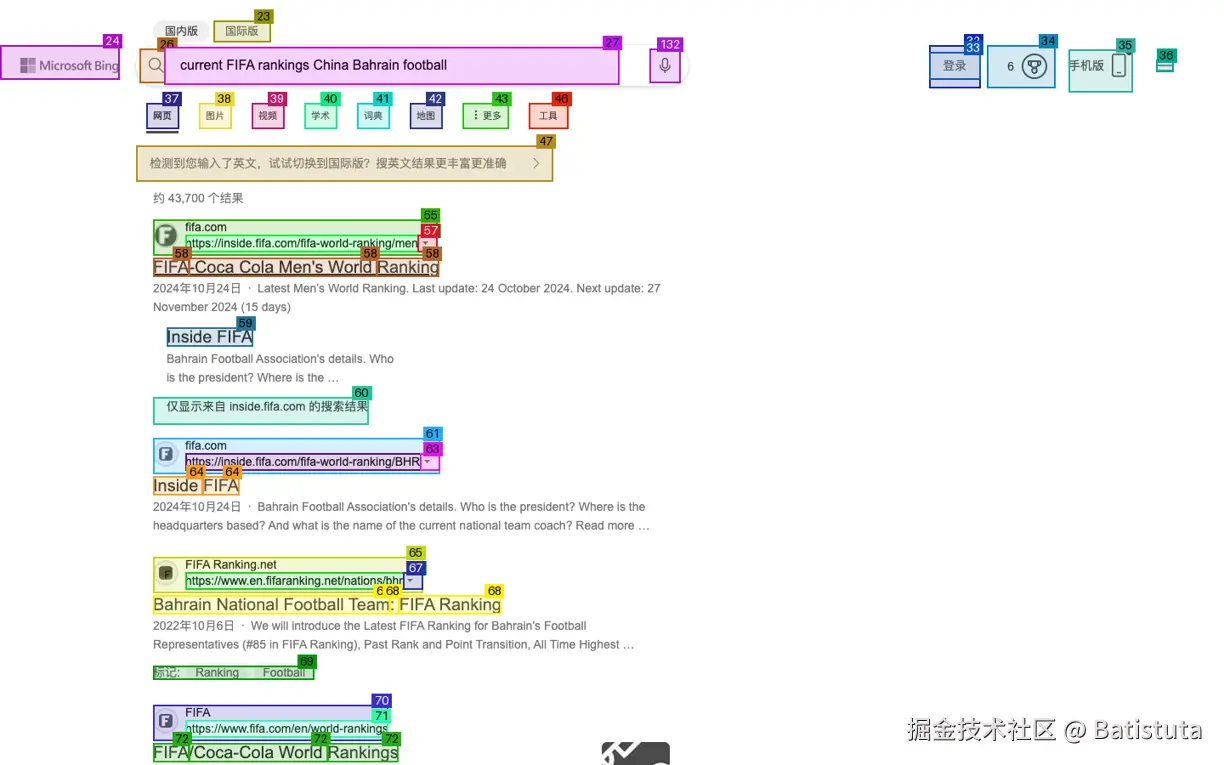
Task: Click the fifa.com favicon for the men's ranking result
Action: tap(166, 238)
